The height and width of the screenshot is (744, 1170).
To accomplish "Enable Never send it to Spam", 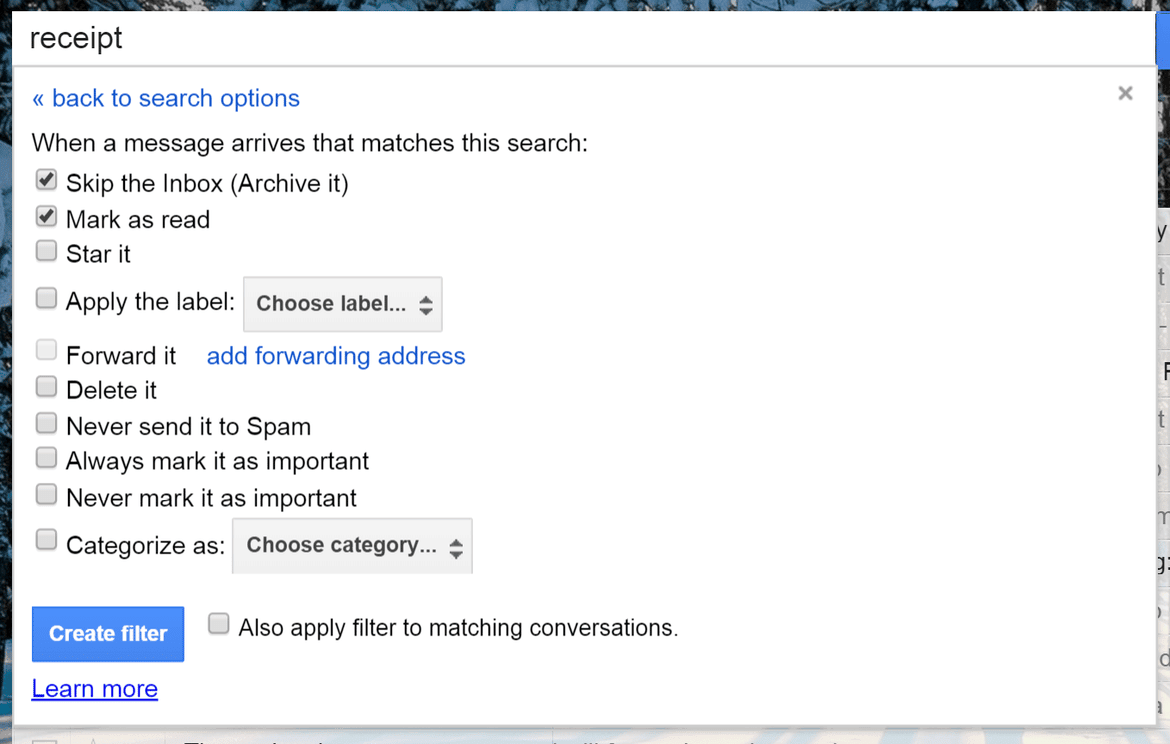I will (x=46, y=422).
